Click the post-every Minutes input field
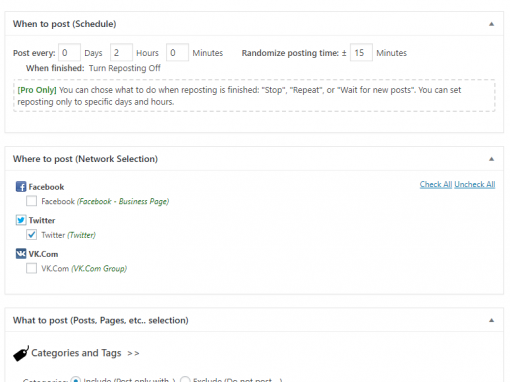This screenshot has width=510, height=382. (x=177, y=52)
